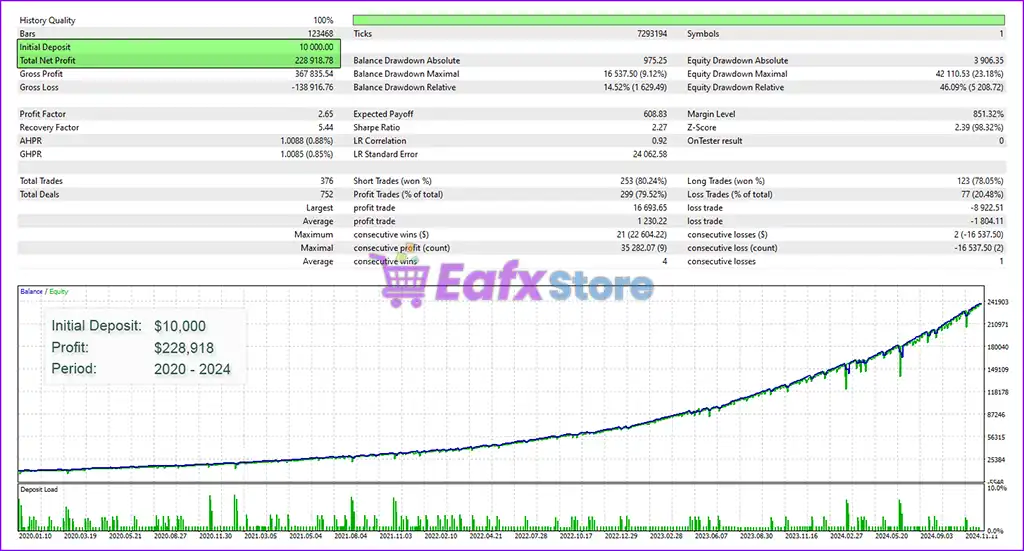Viewport: 1024px width, 551px height.
Task: Select the Expected Payoff value 608.83
Action: [656, 114]
